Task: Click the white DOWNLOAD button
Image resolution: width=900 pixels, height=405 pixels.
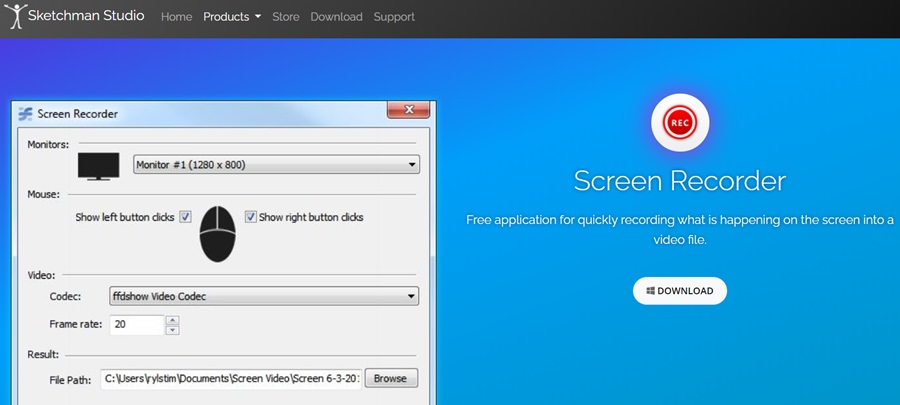Action: [680, 291]
